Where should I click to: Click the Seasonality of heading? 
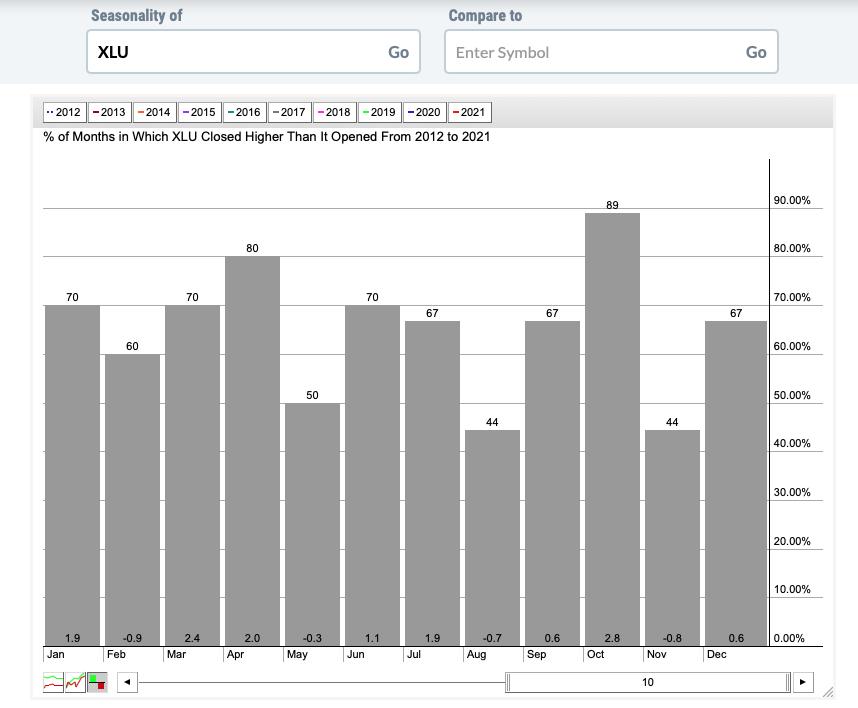point(137,15)
